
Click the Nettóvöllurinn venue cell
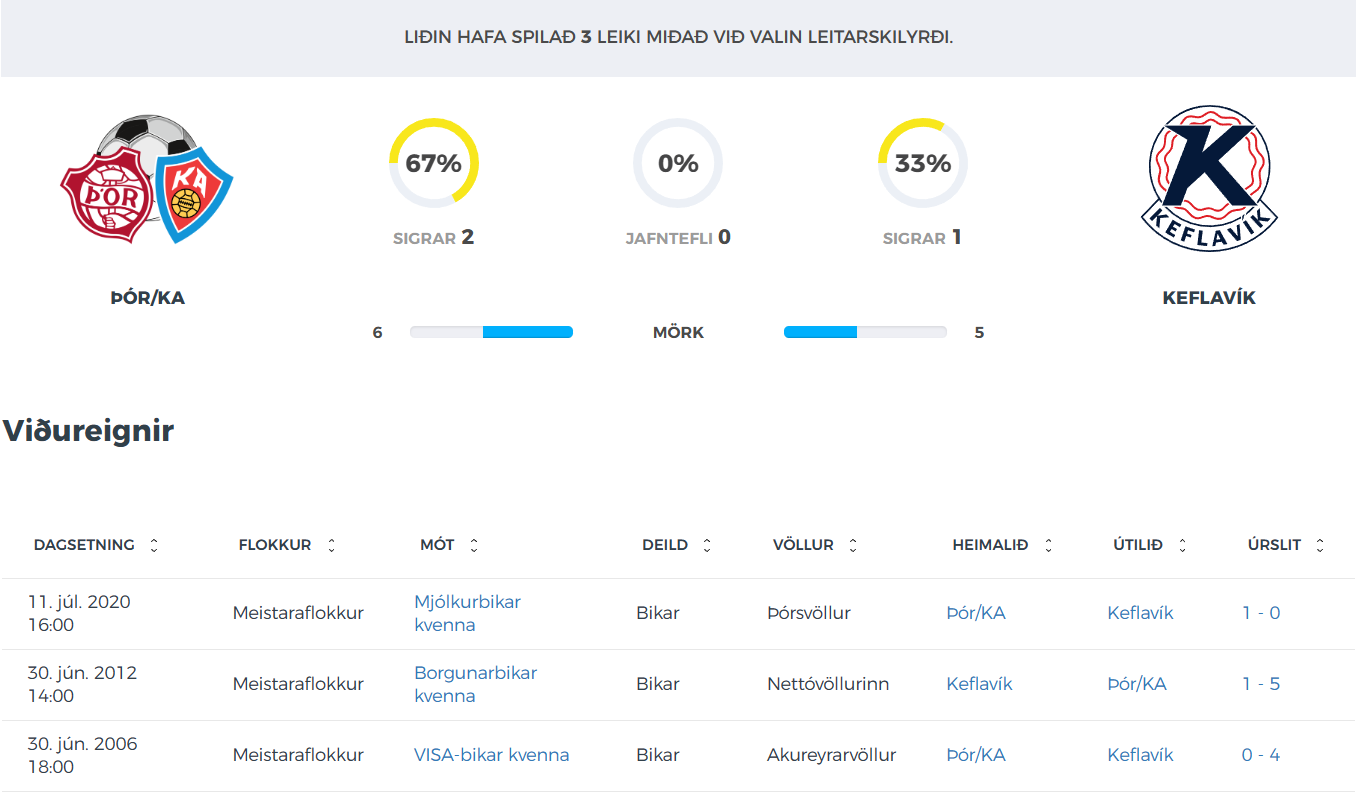tap(828, 684)
